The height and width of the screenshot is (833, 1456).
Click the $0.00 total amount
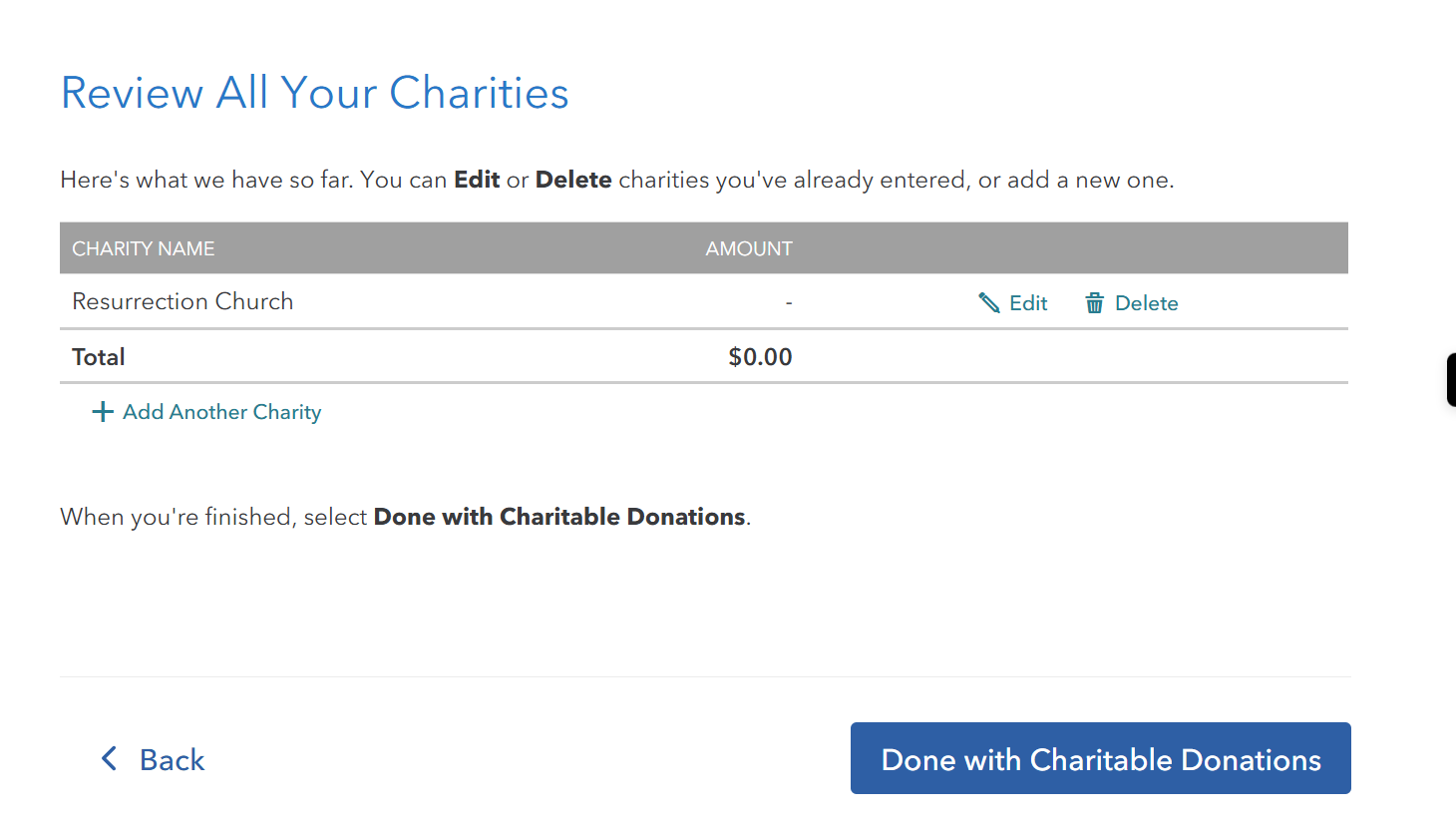coord(760,357)
